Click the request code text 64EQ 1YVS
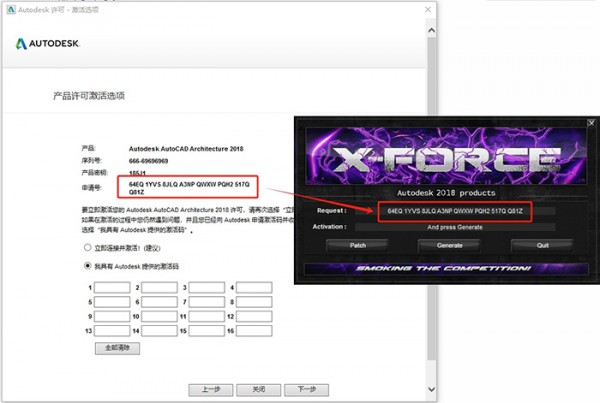Viewport: 600px width, 403px height. (x=189, y=188)
